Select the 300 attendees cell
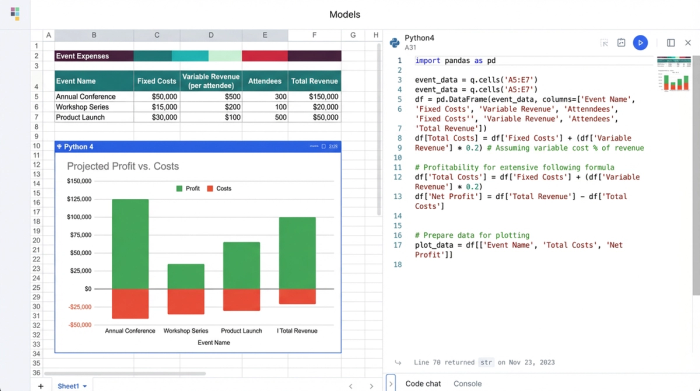 265,96
